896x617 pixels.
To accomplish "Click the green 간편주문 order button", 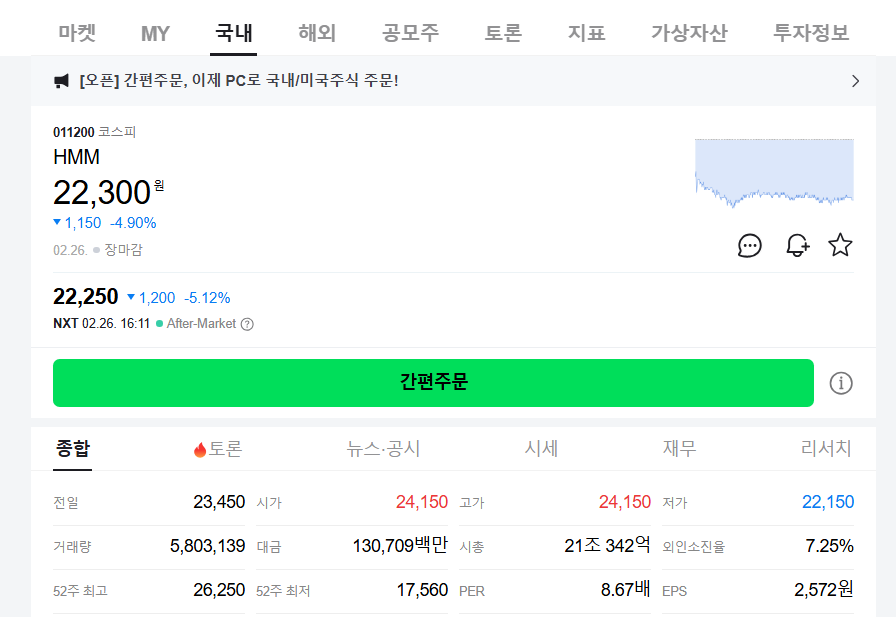I will point(433,383).
